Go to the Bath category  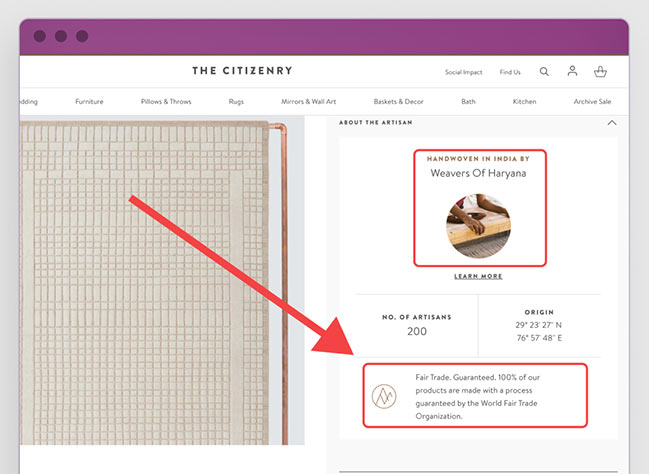[469, 101]
